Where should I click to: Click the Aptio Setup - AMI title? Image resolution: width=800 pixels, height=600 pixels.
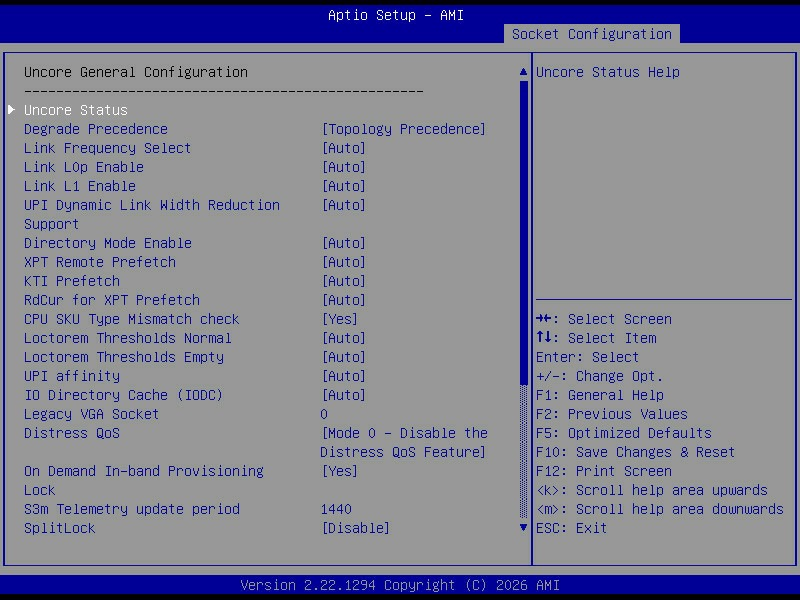pos(396,15)
